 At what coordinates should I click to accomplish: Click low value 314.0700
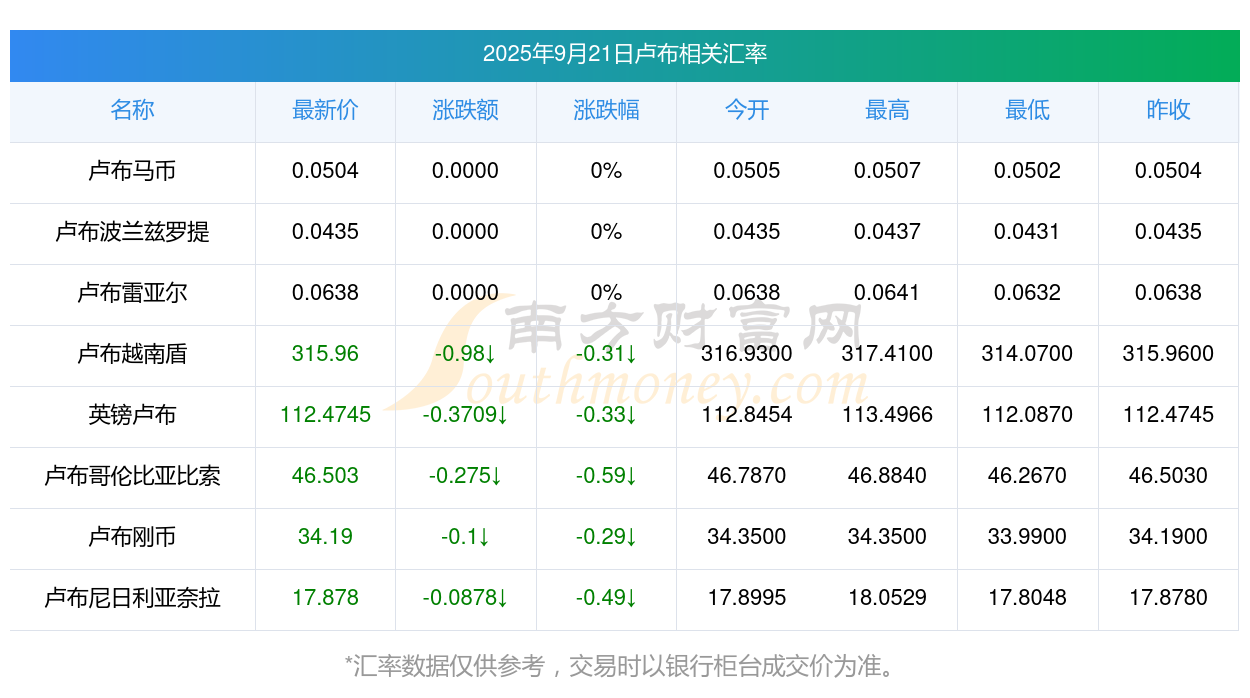point(1028,354)
